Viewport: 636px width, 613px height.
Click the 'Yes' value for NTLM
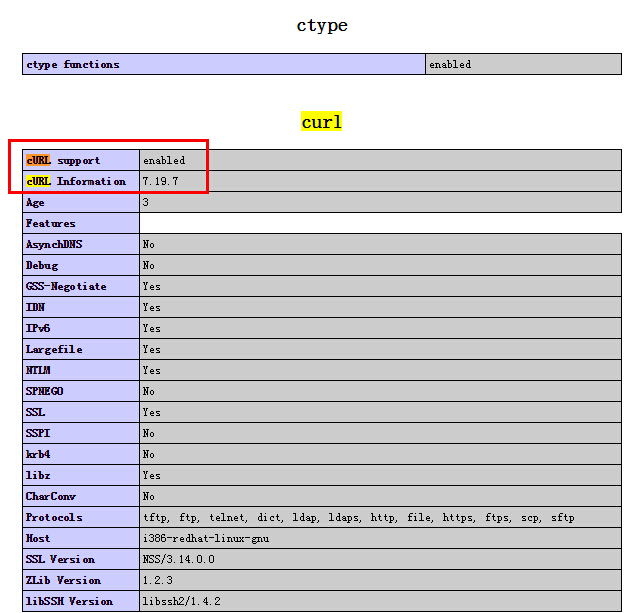point(151,370)
